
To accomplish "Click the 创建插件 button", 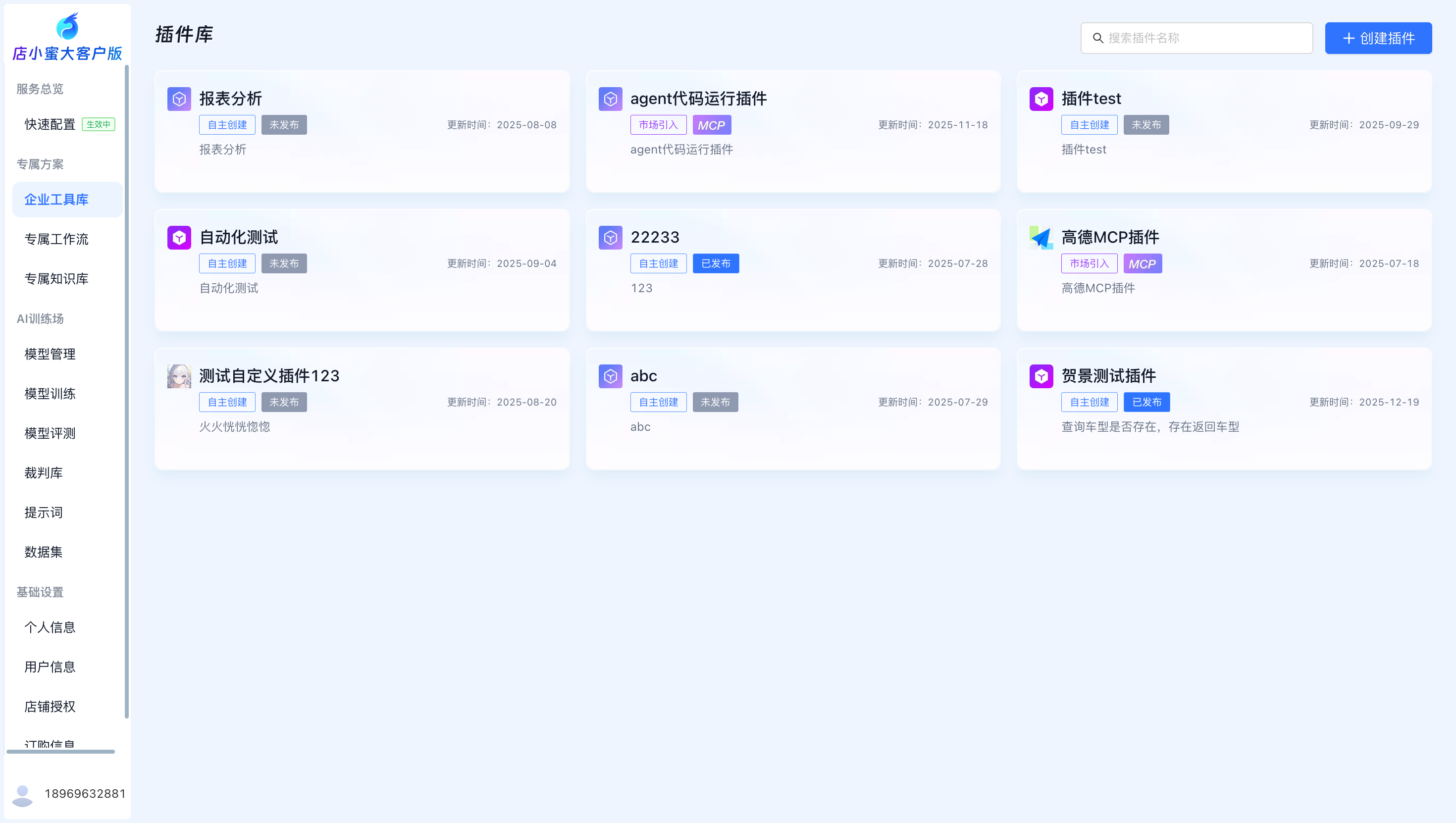I will pyautogui.click(x=1378, y=38).
